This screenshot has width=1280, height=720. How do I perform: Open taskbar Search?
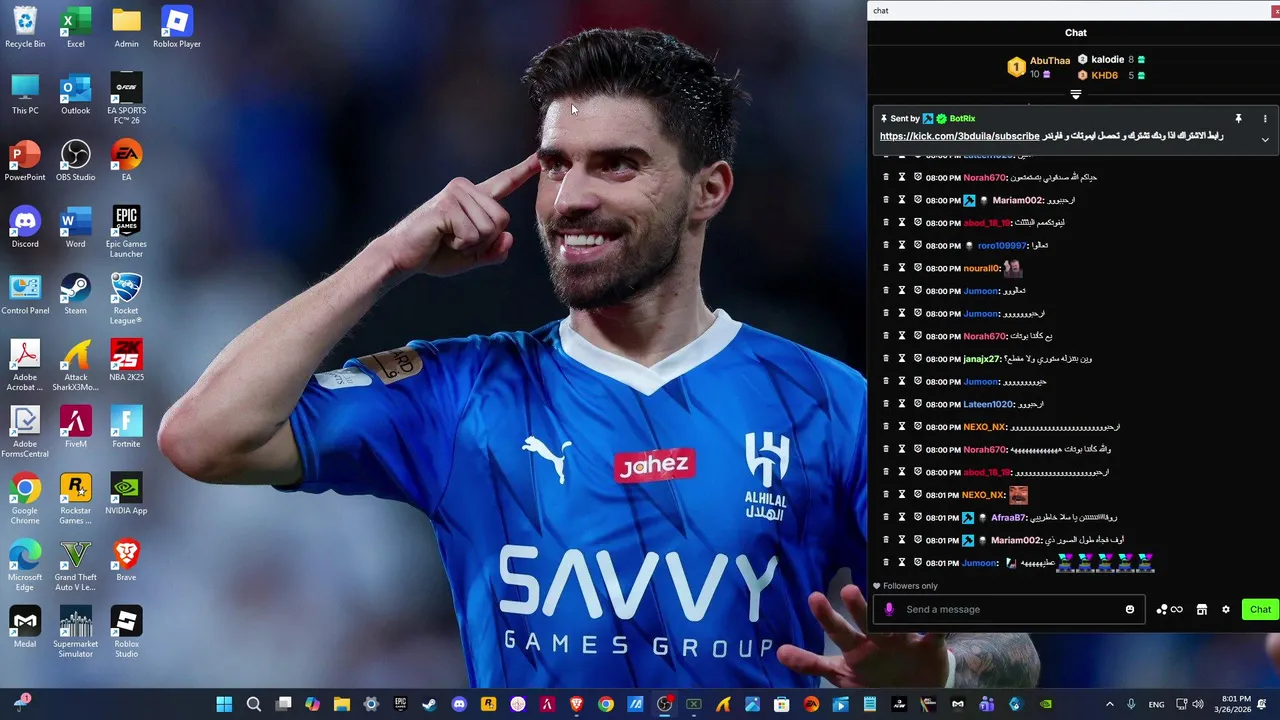254,704
